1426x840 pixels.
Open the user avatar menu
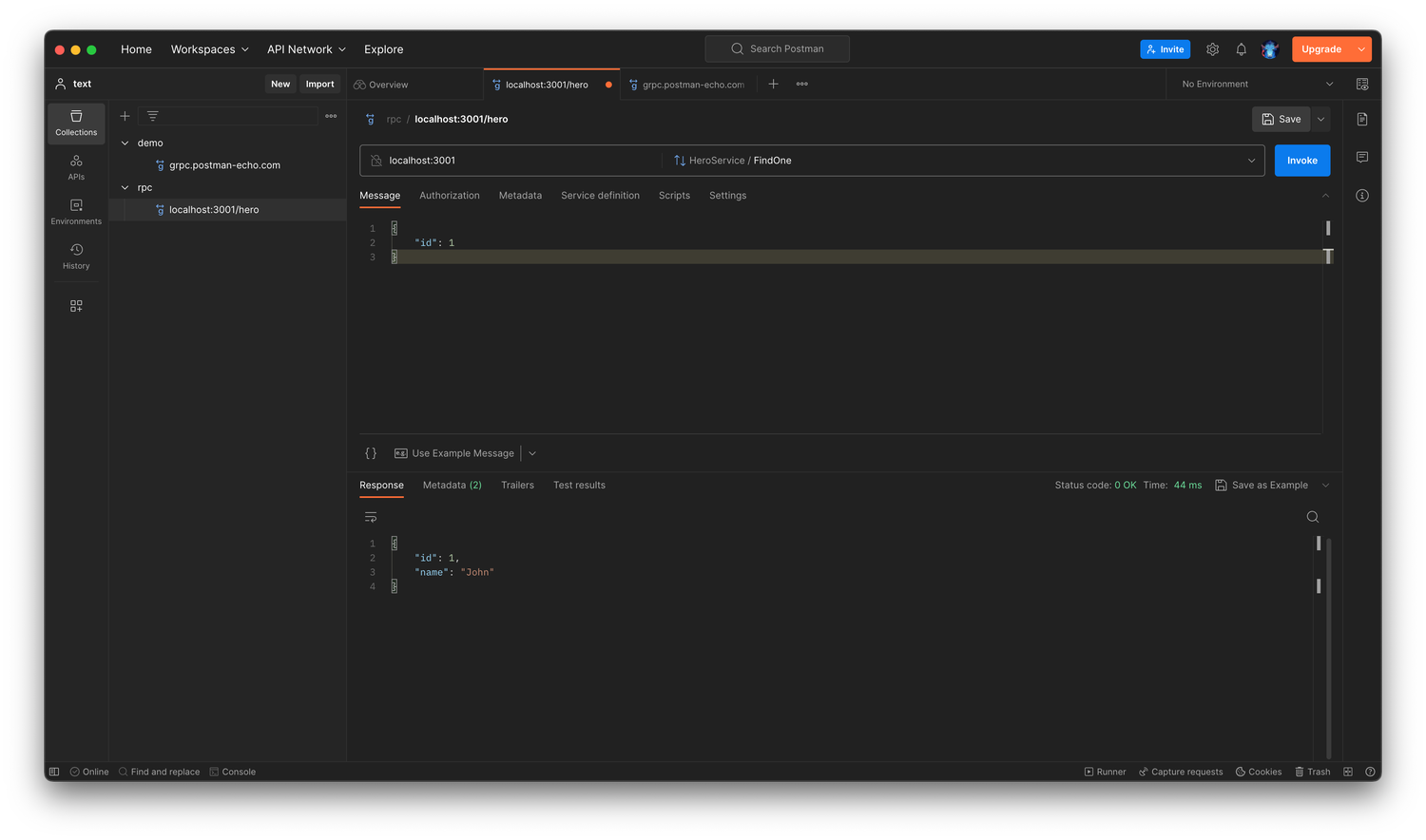tap(1269, 49)
